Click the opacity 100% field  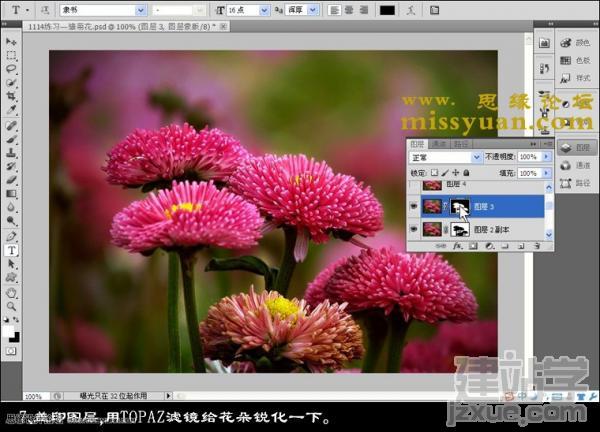click(530, 157)
